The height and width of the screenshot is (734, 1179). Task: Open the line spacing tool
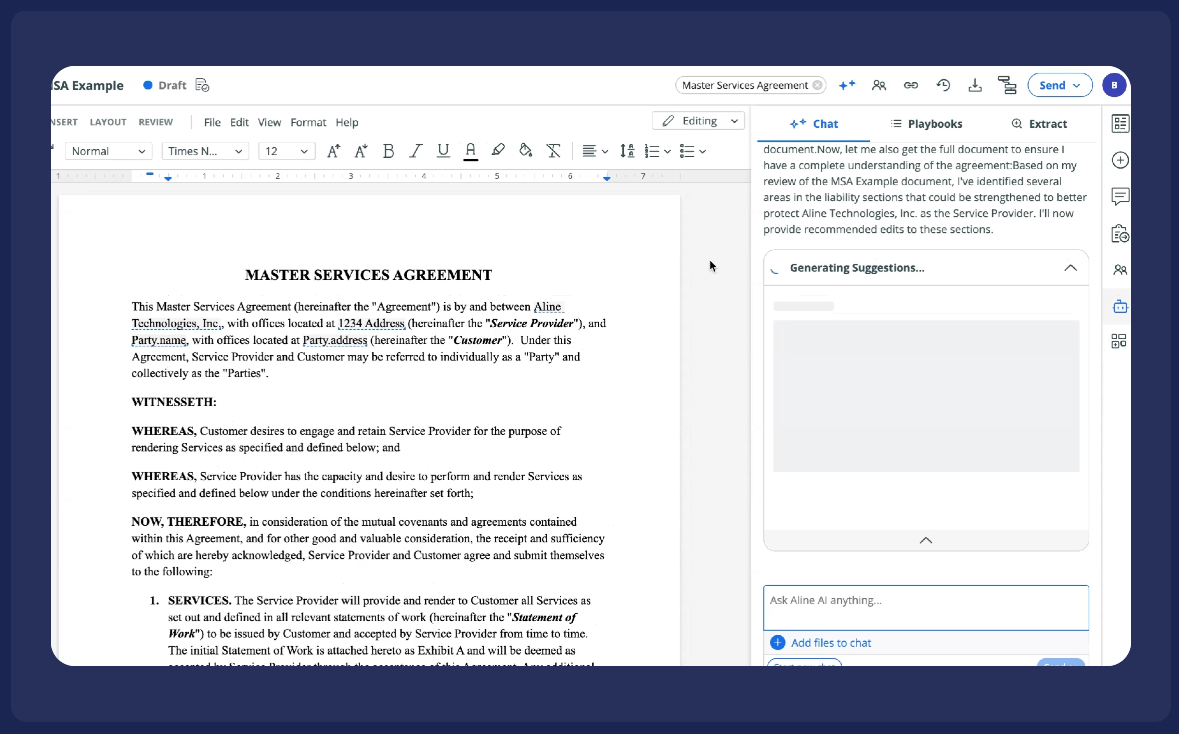click(627, 151)
